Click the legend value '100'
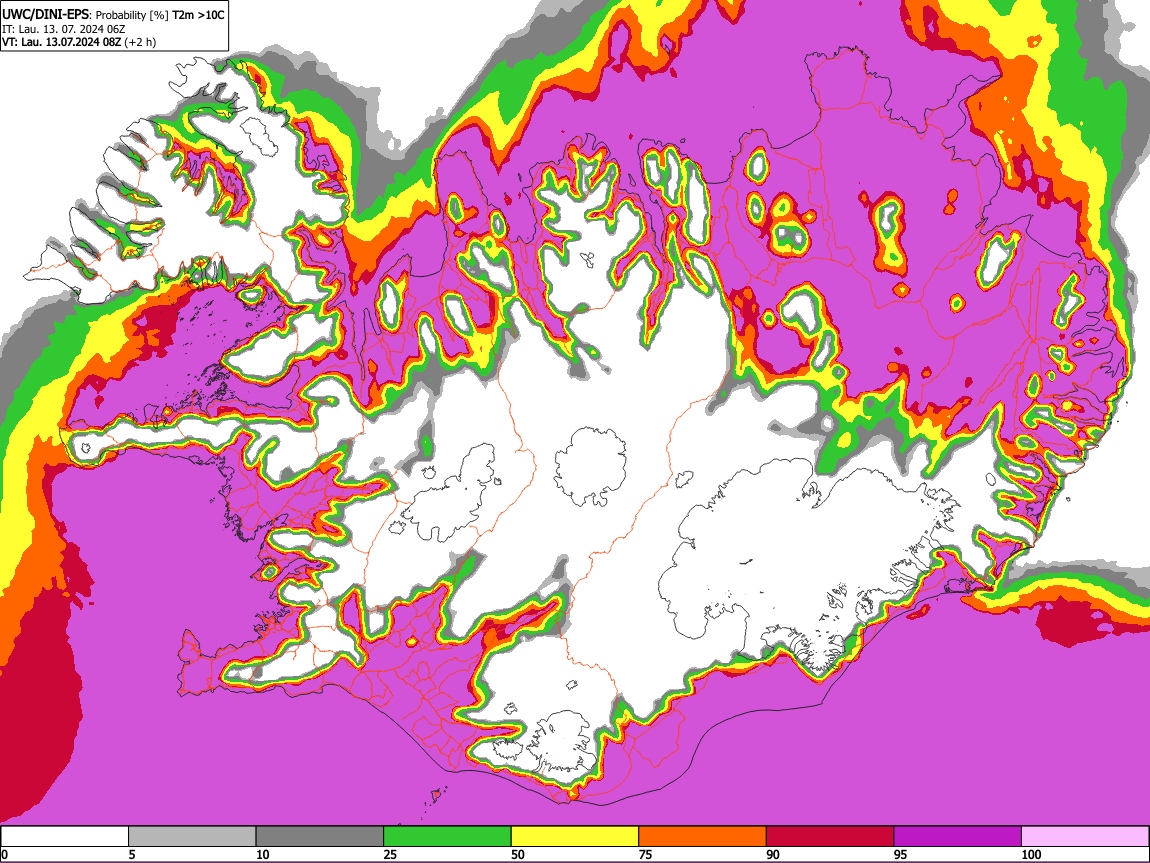 tap(1031, 854)
